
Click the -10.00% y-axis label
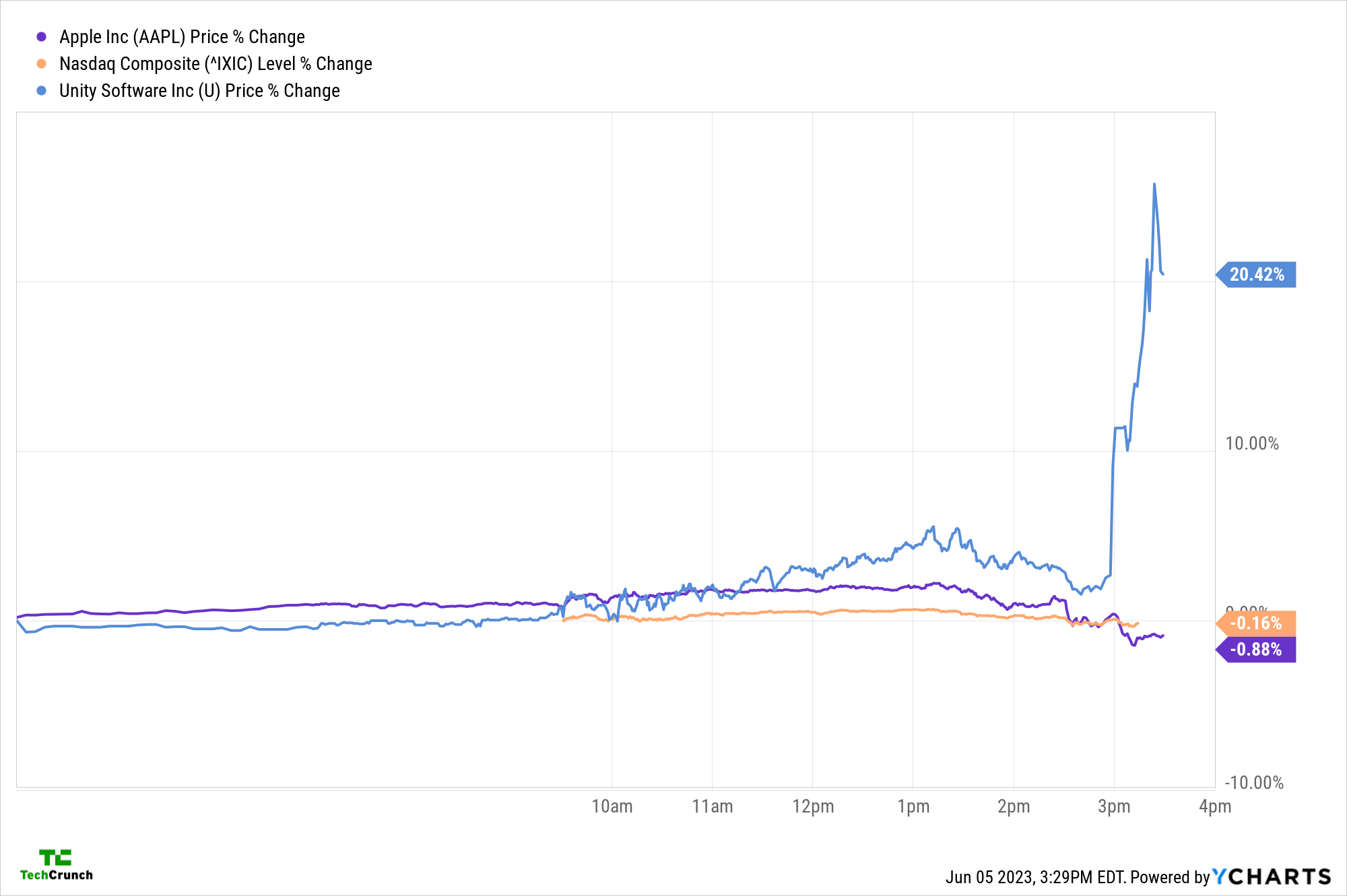(x=1253, y=783)
